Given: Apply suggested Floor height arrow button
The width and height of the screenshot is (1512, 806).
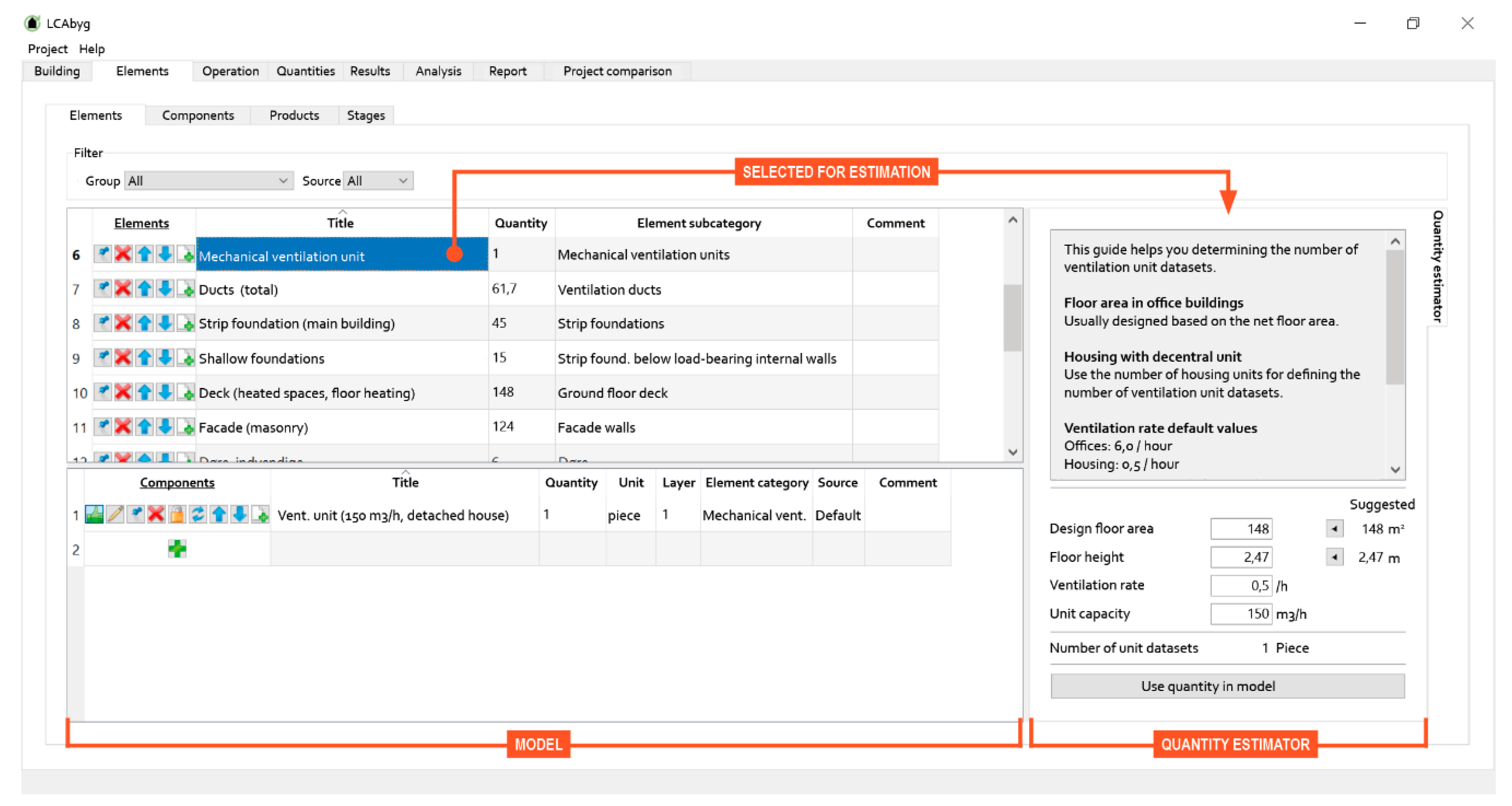Looking at the screenshot, I should tap(1335, 557).
